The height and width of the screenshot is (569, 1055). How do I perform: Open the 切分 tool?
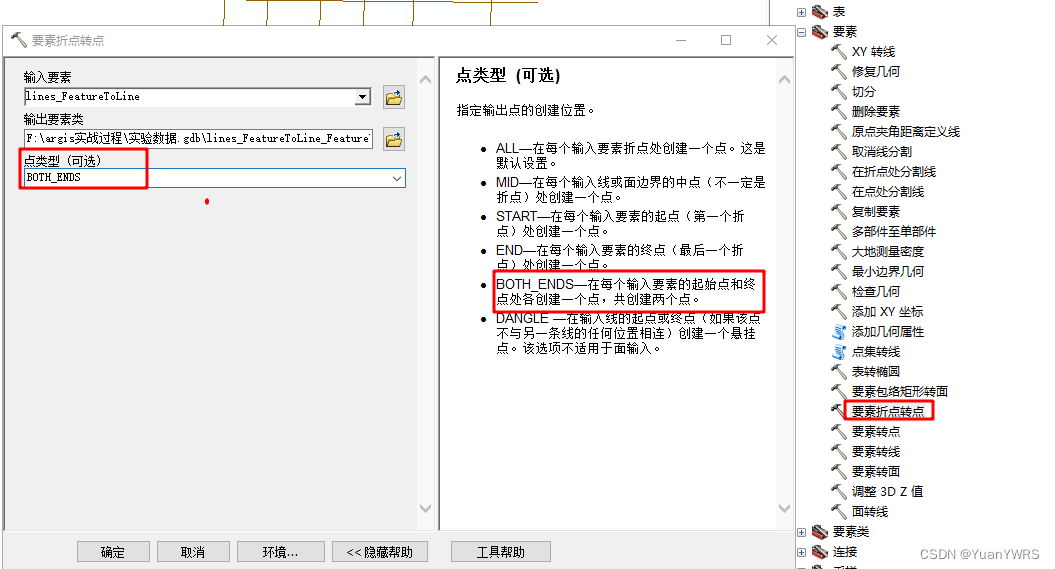[x=863, y=91]
